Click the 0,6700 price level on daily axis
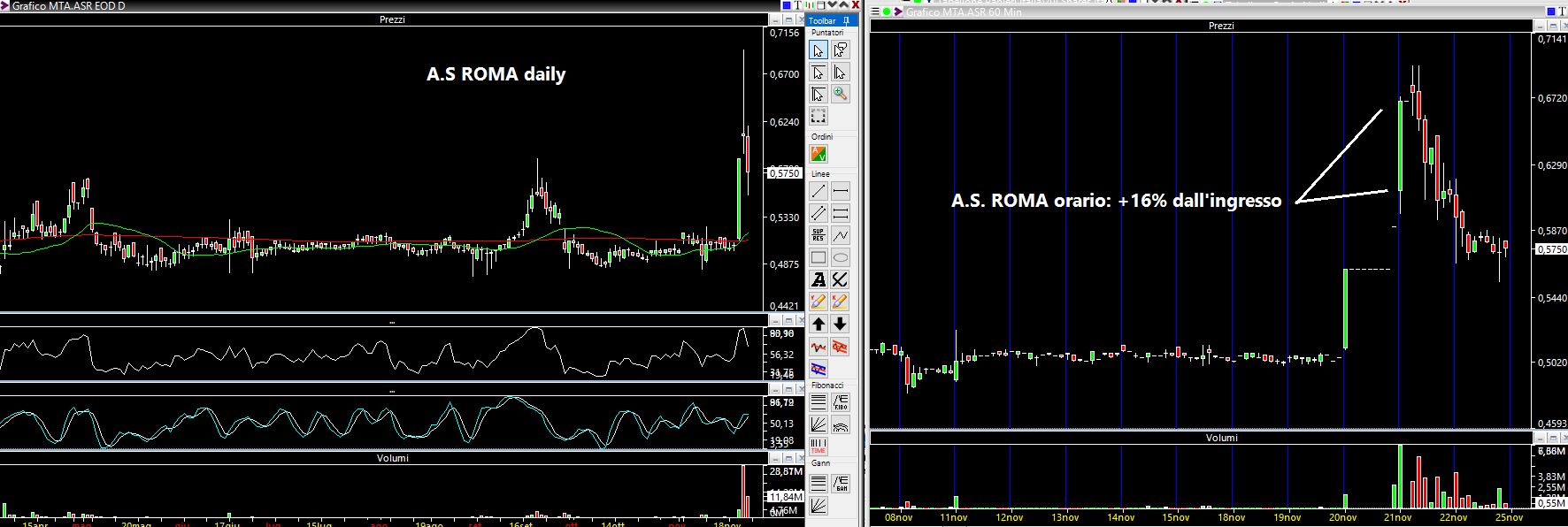1568x527 pixels. pyautogui.click(x=785, y=74)
